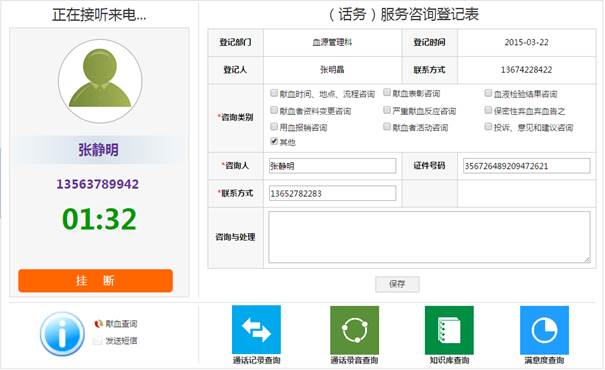Click caller phone number 13563789942
This screenshot has width=605, height=370.
[x=98, y=184]
